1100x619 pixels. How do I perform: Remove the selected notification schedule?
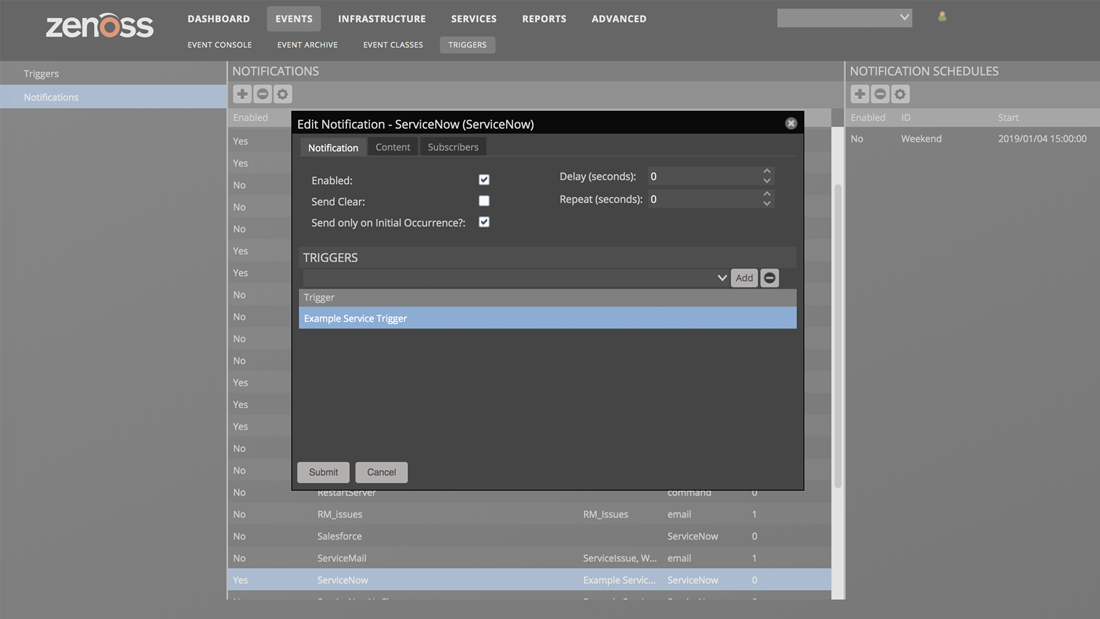coord(880,94)
